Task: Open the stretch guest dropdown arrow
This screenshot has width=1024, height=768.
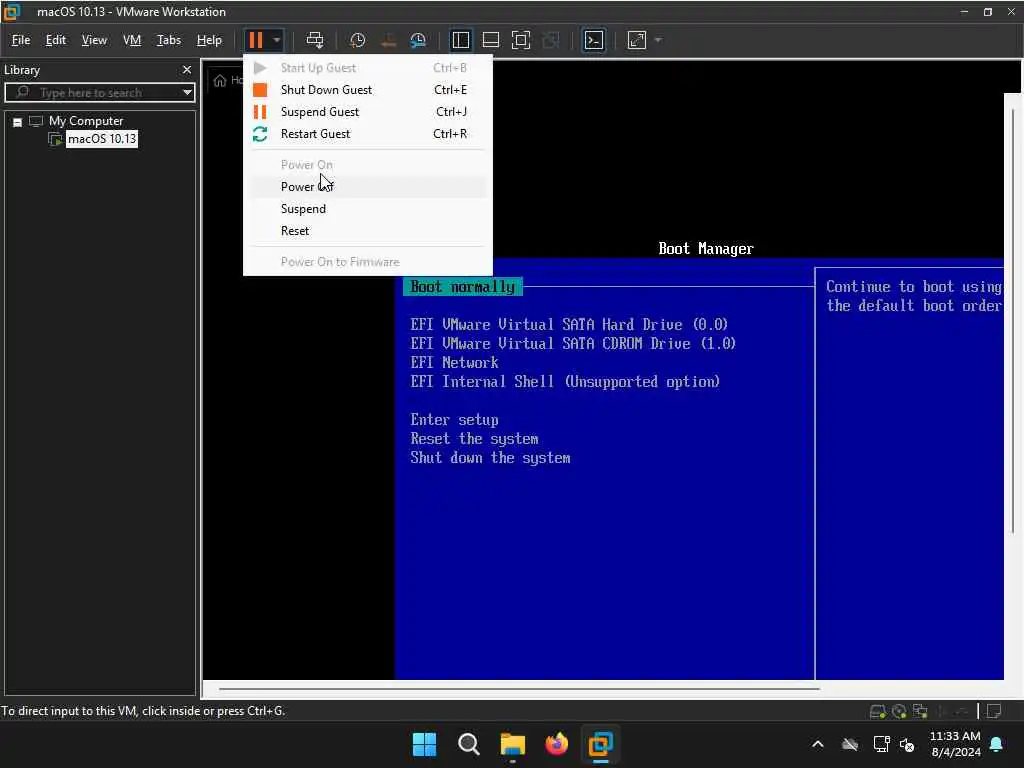Action: [x=658, y=40]
